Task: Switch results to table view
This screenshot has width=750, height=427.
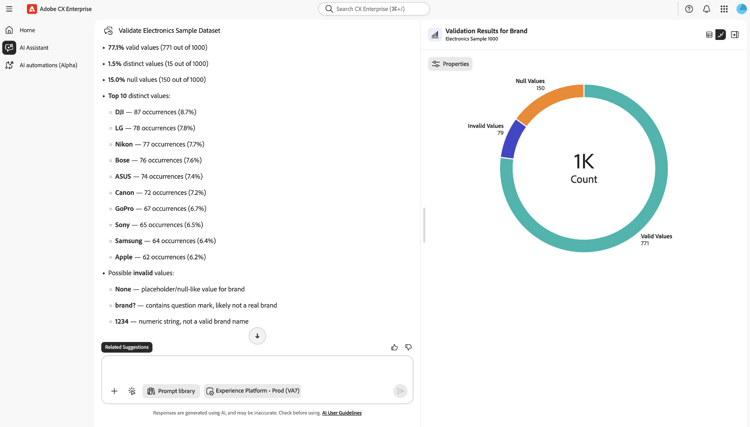Action: 709,34
